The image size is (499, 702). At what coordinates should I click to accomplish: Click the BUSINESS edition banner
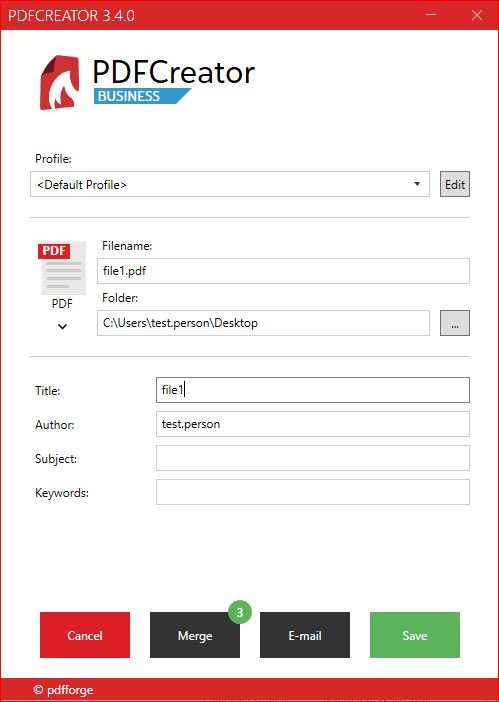[142, 96]
